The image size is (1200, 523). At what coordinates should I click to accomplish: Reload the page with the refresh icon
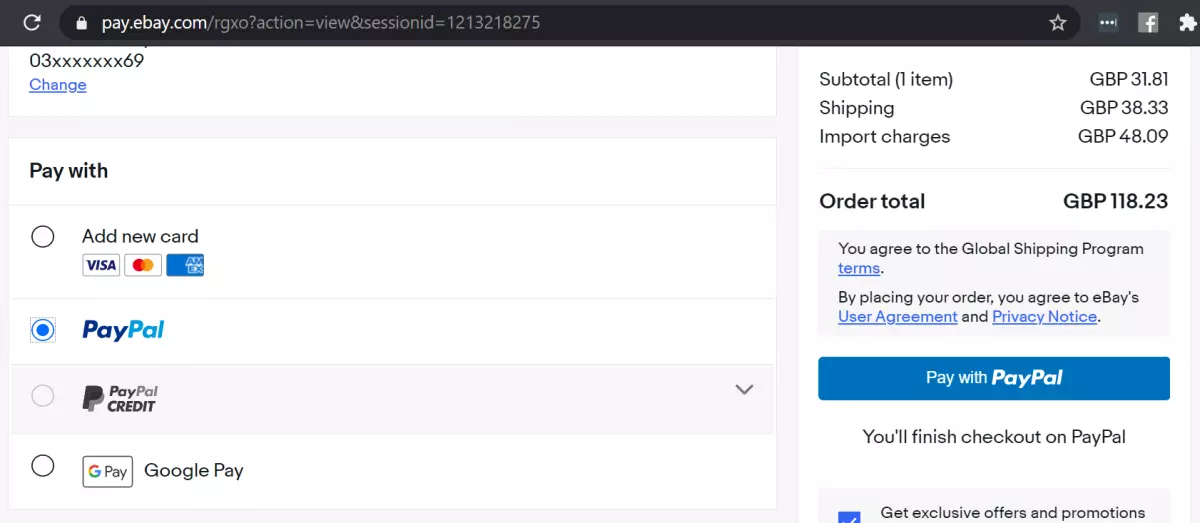(x=32, y=22)
